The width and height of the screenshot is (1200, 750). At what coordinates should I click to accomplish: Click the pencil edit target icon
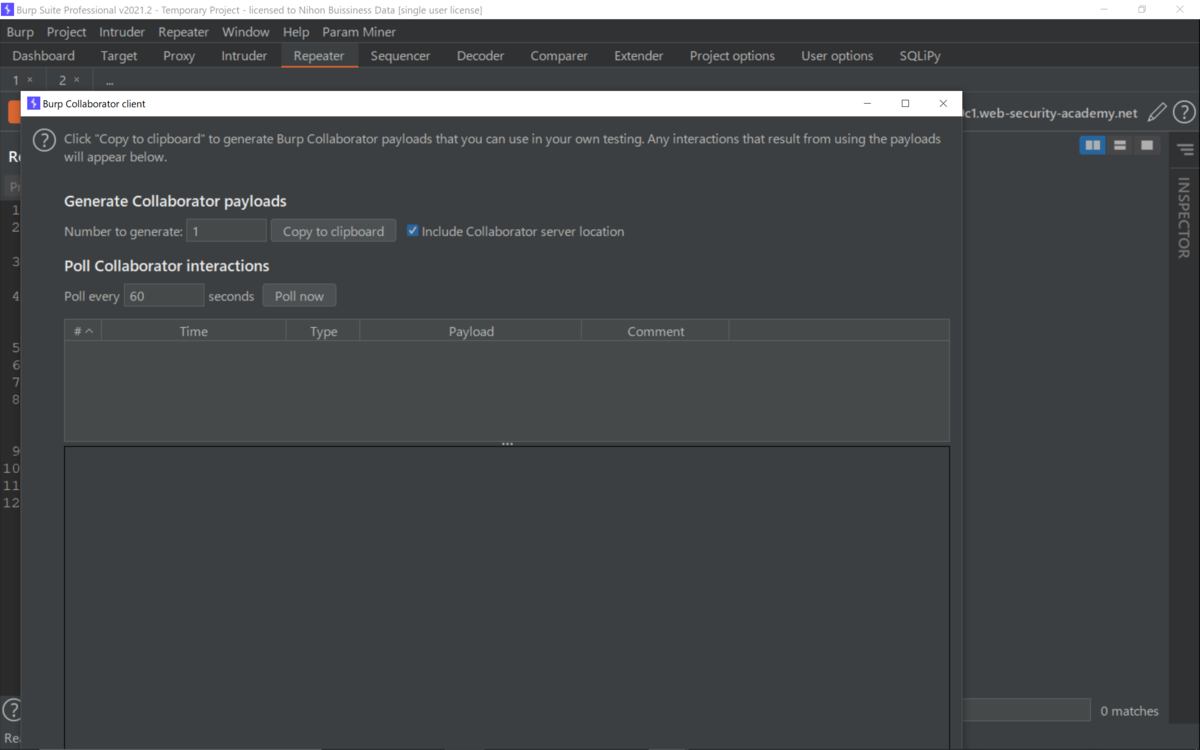coord(1157,113)
